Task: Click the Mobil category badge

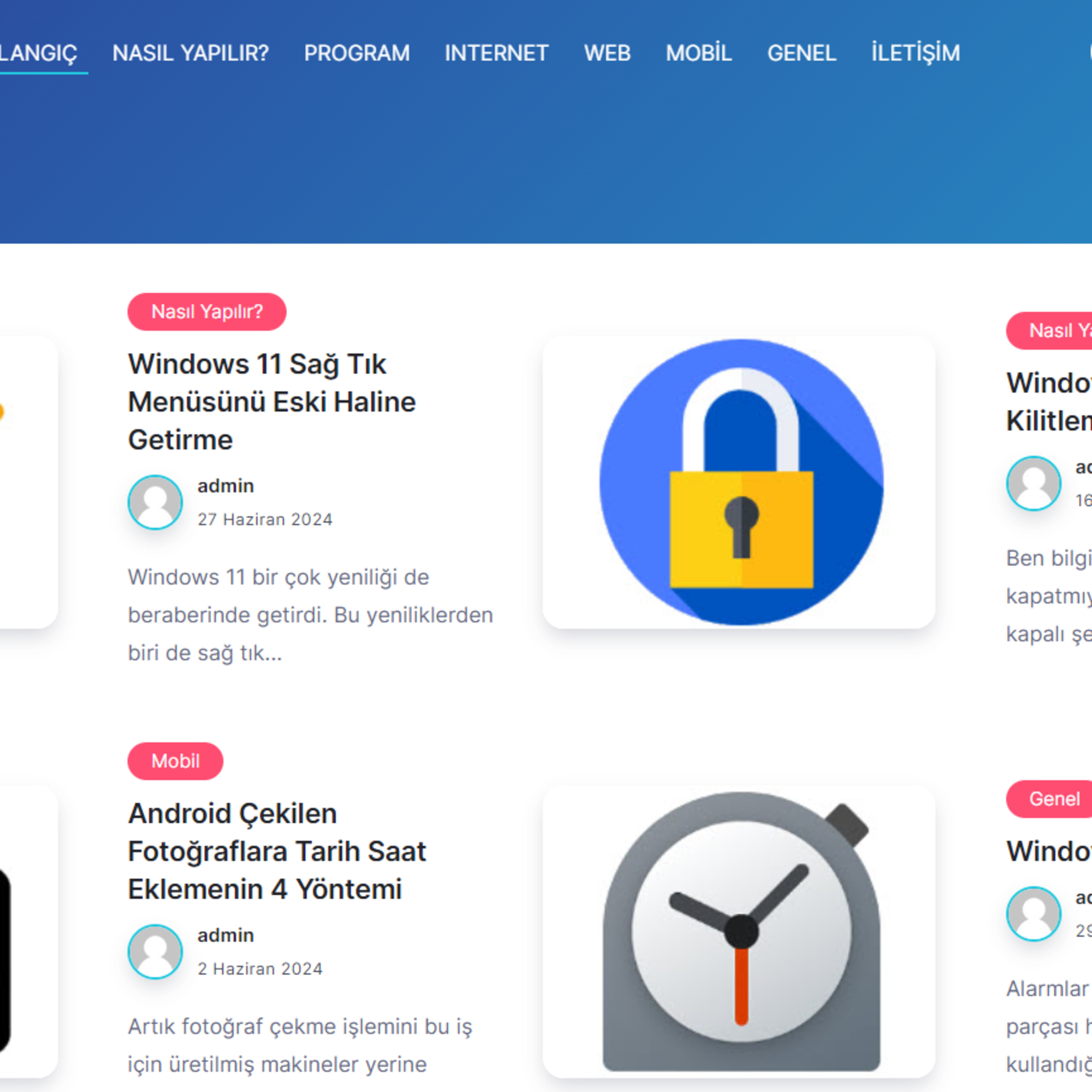Action: coord(175,761)
